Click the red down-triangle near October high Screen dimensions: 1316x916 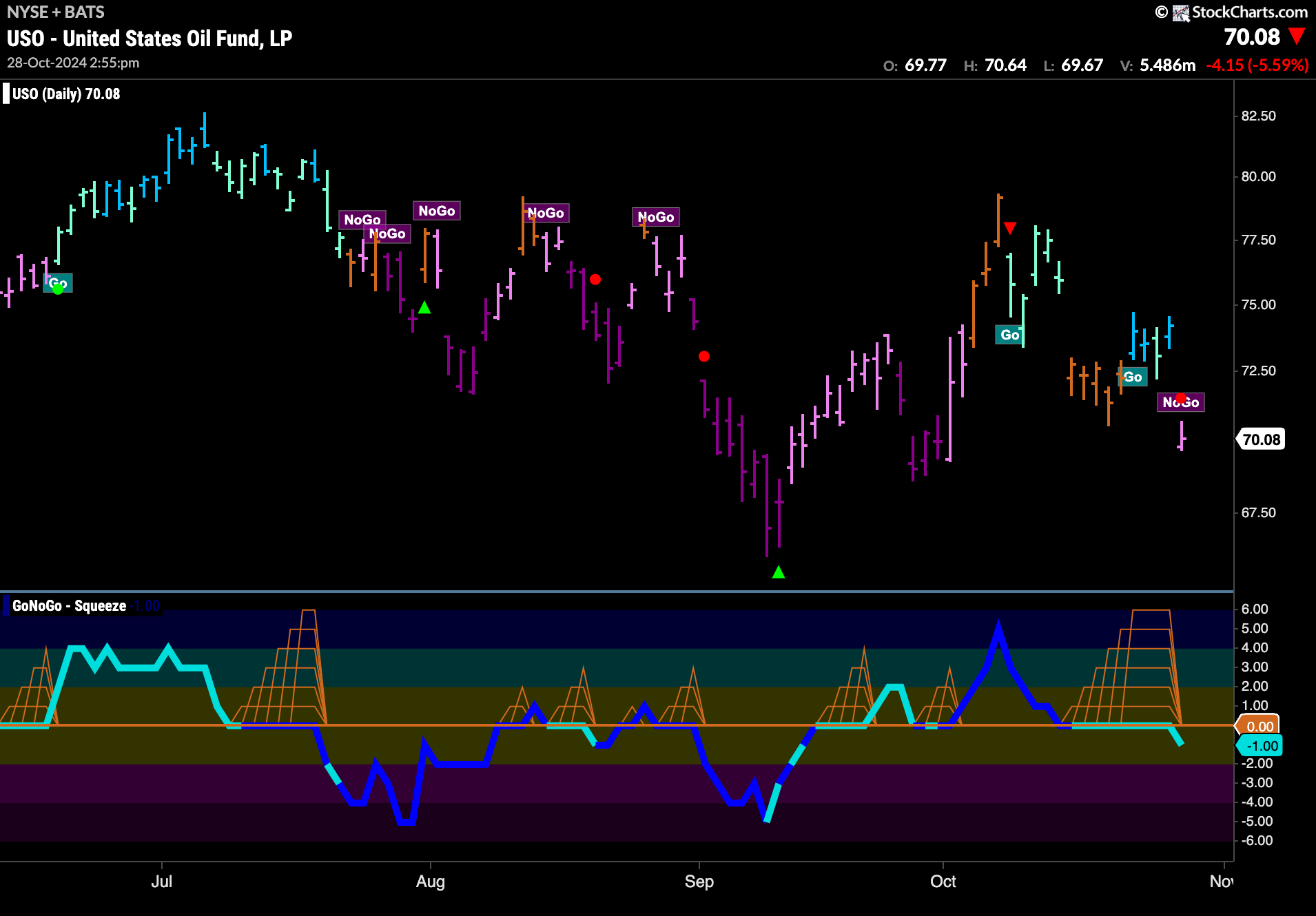1010,228
